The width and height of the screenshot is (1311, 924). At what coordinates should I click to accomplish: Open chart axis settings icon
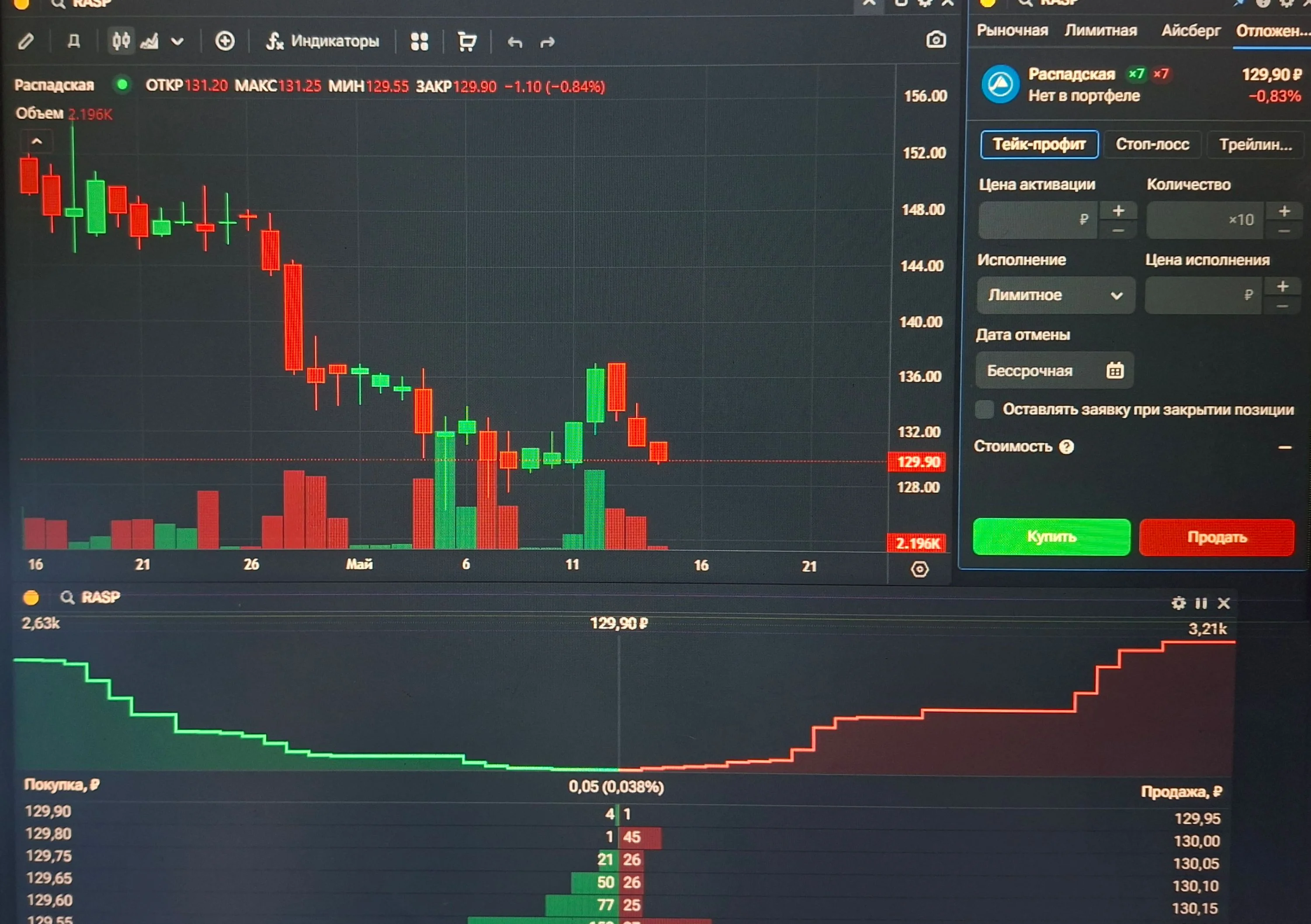click(x=919, y=570)
